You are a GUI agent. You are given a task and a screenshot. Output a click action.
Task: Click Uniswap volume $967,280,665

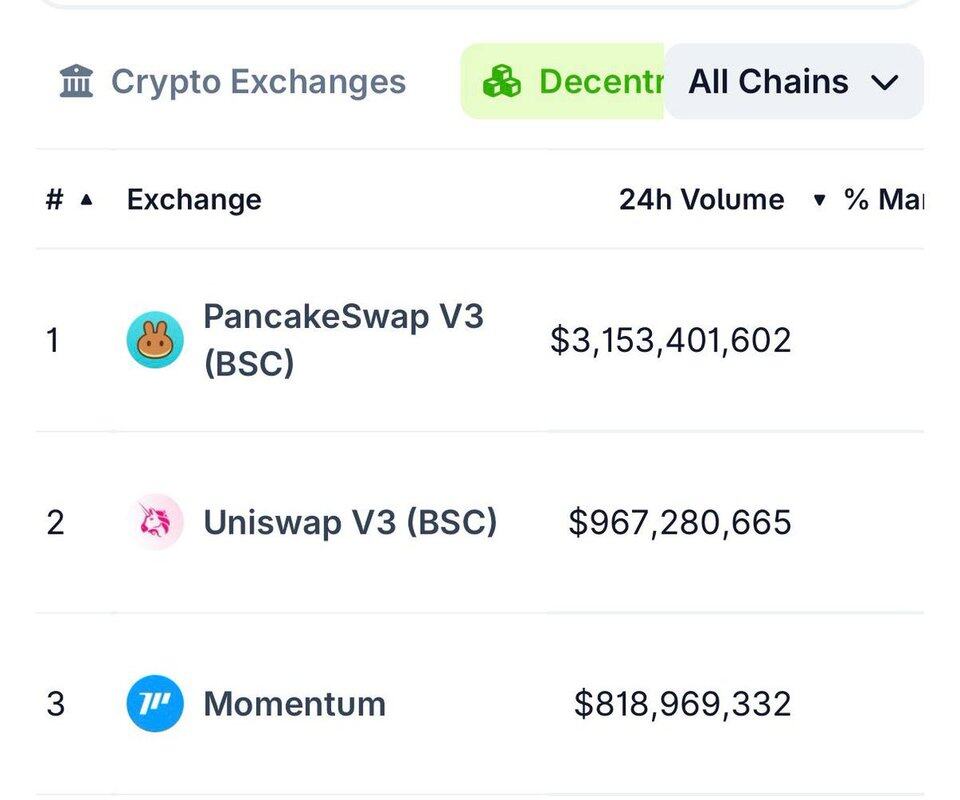tap(679, 522)
